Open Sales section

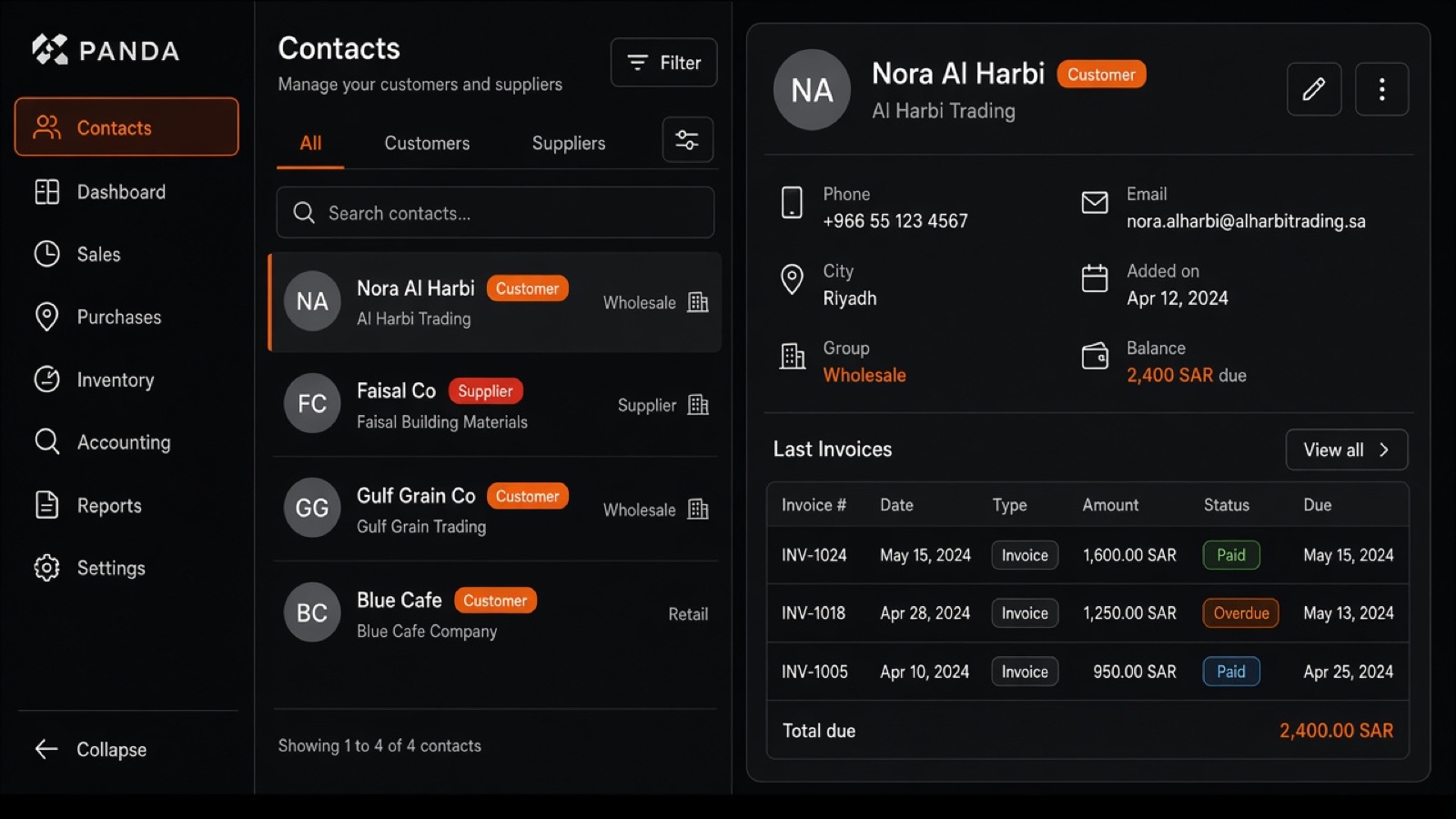tap(126, 254)
